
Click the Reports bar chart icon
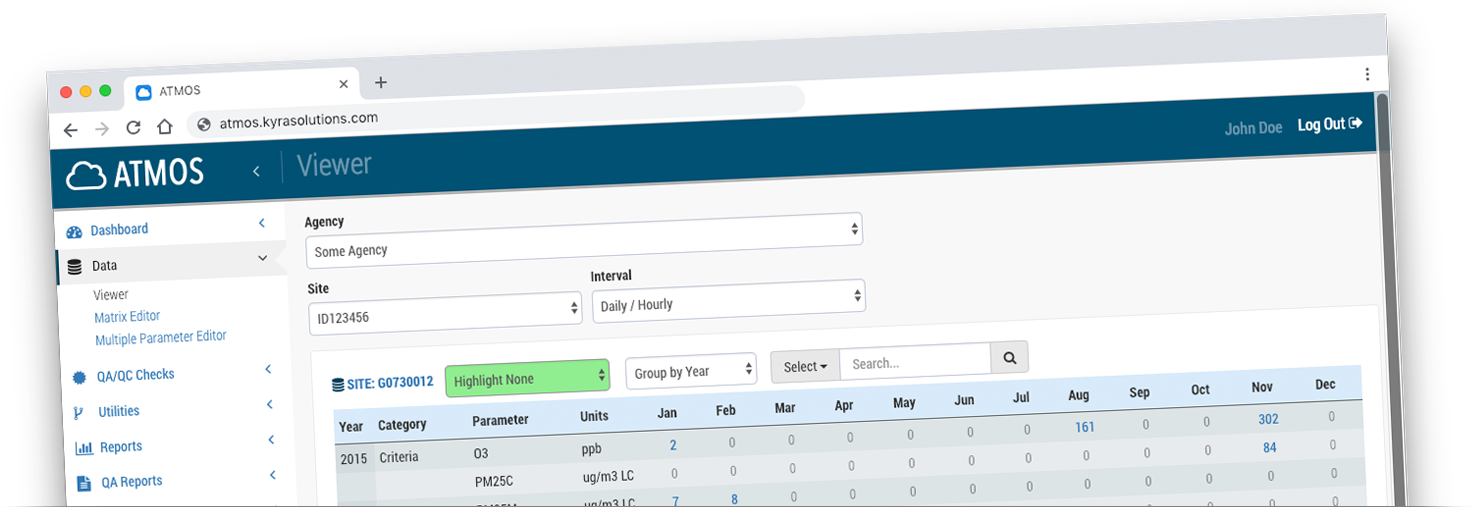[84, 449]
